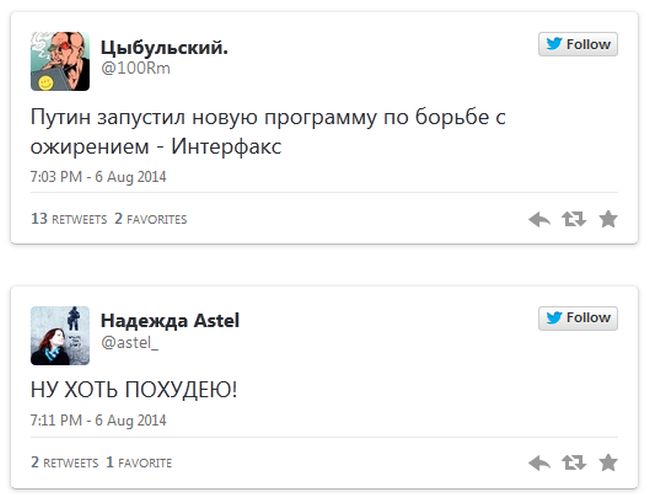Reply to Цыбульский's tweet

point(540,219)
